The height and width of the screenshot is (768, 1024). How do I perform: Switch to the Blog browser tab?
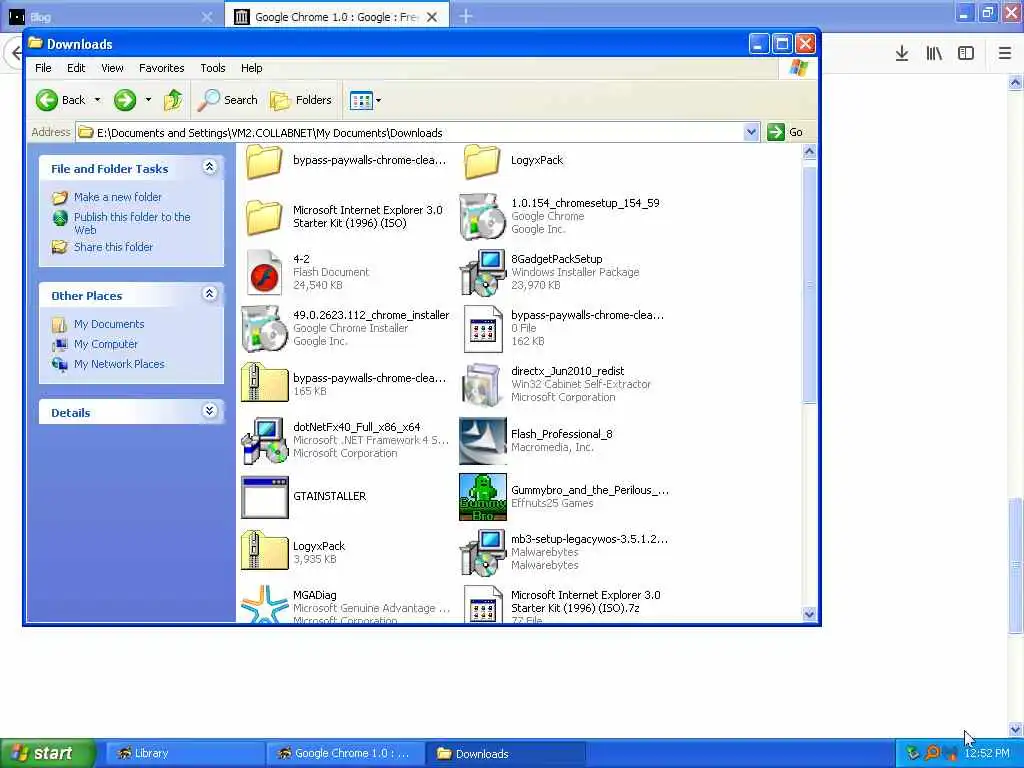click(111, 17)
